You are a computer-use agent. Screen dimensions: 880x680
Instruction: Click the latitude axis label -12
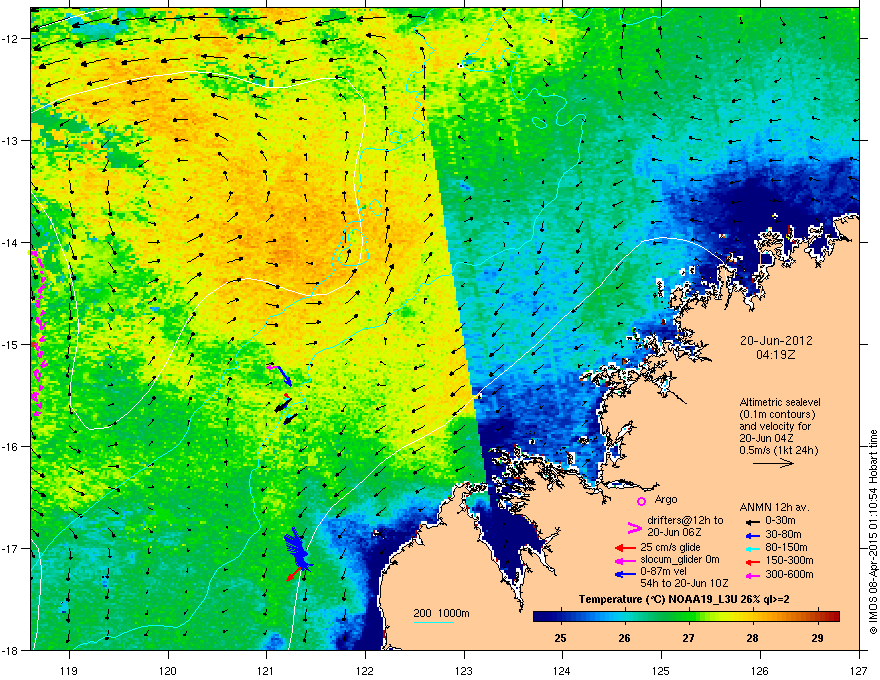click(x=10, y=39)
